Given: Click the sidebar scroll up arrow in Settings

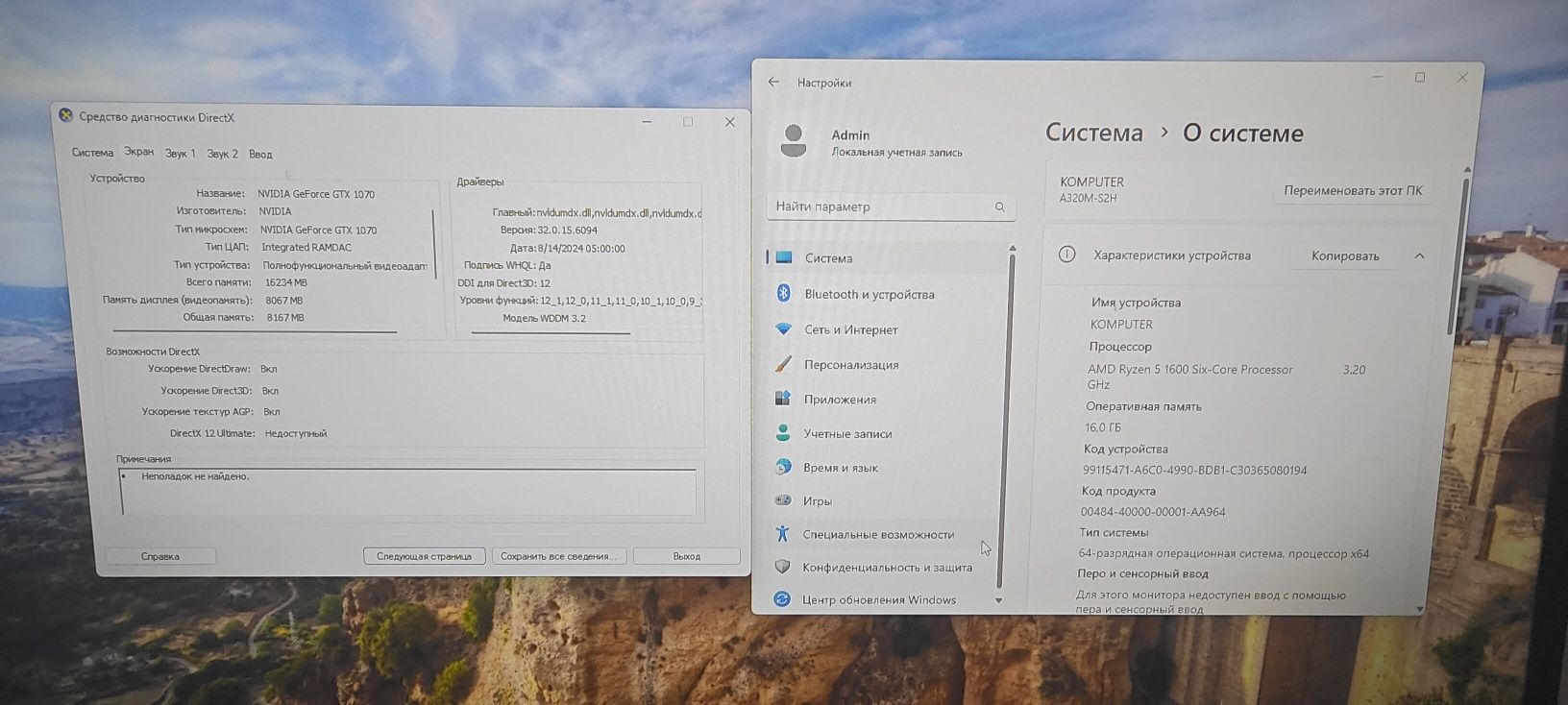Looking at the screenshot, I should pos(1012,249).
